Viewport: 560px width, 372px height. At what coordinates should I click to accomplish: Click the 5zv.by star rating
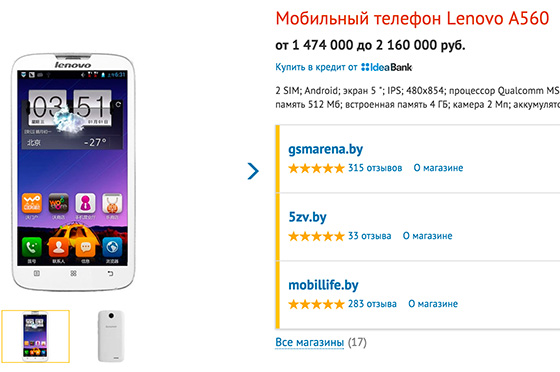[316, 236]
